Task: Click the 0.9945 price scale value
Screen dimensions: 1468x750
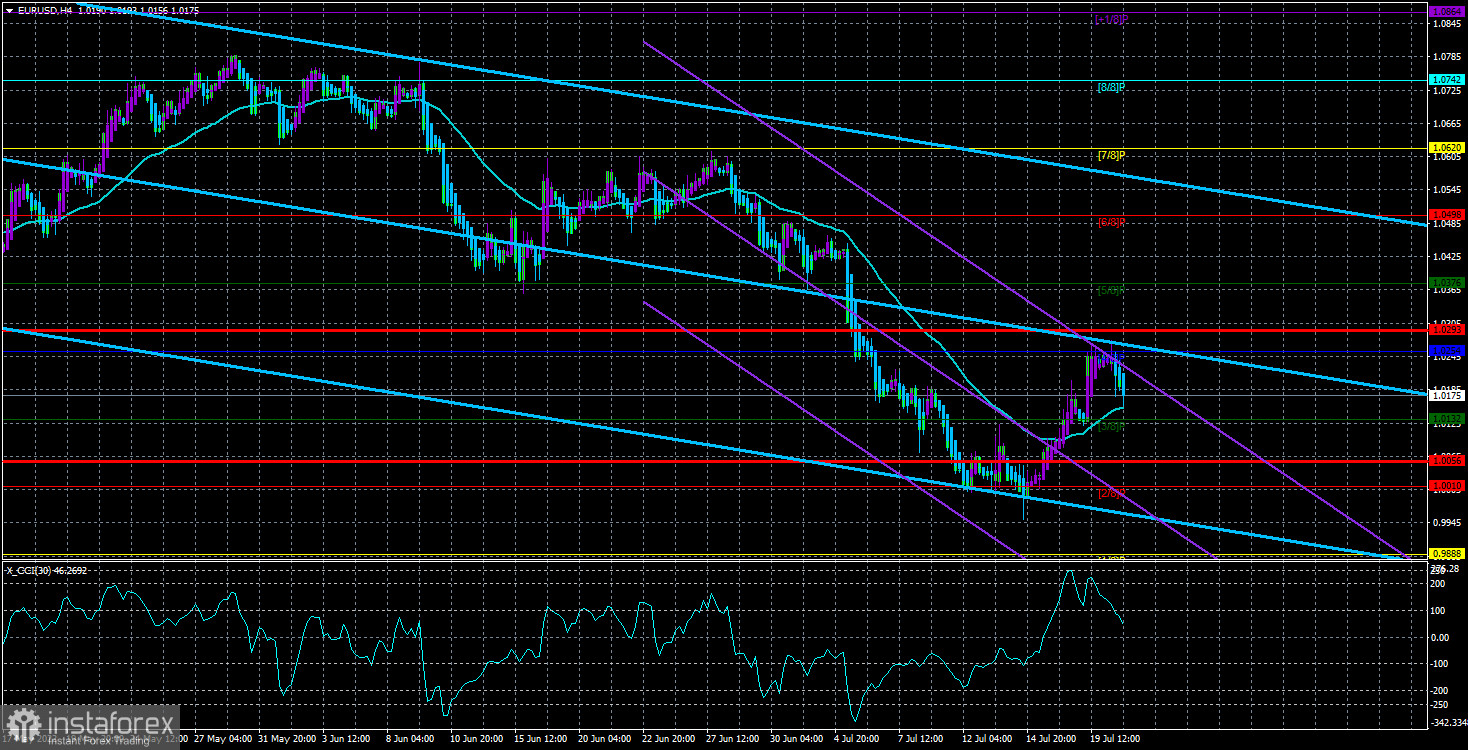Action: (x=1445, y=522)
